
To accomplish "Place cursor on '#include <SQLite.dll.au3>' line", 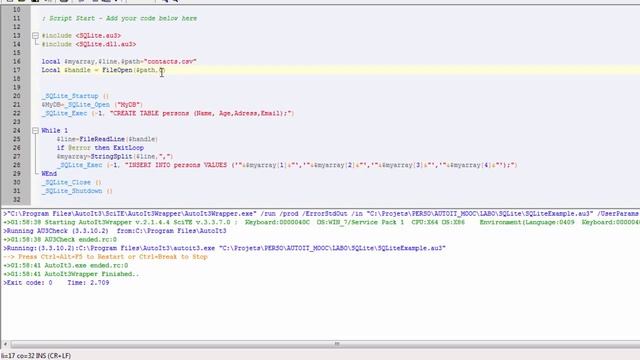I will click(x=89, y=44).
